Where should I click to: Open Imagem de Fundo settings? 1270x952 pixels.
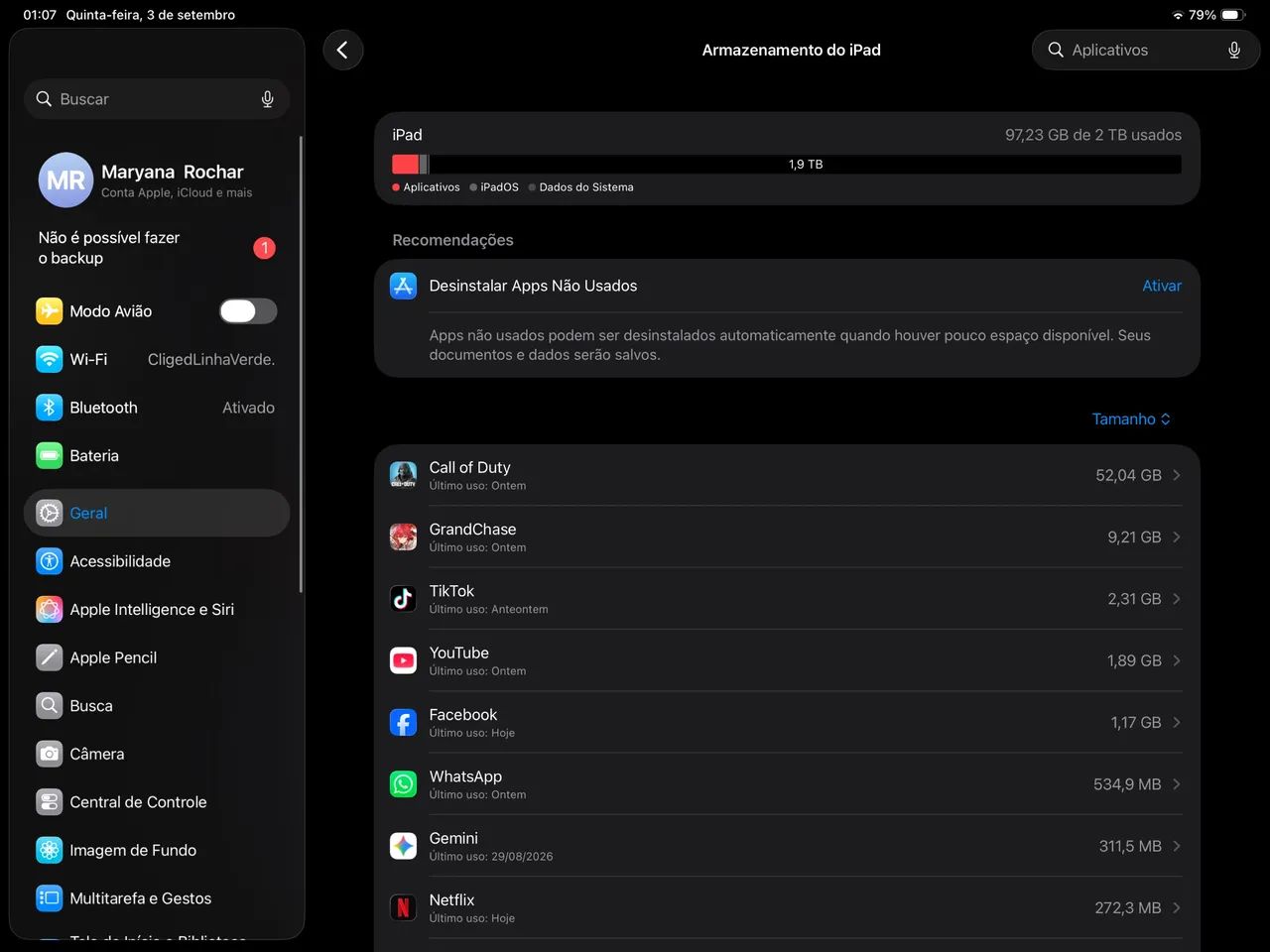[157, 850]
